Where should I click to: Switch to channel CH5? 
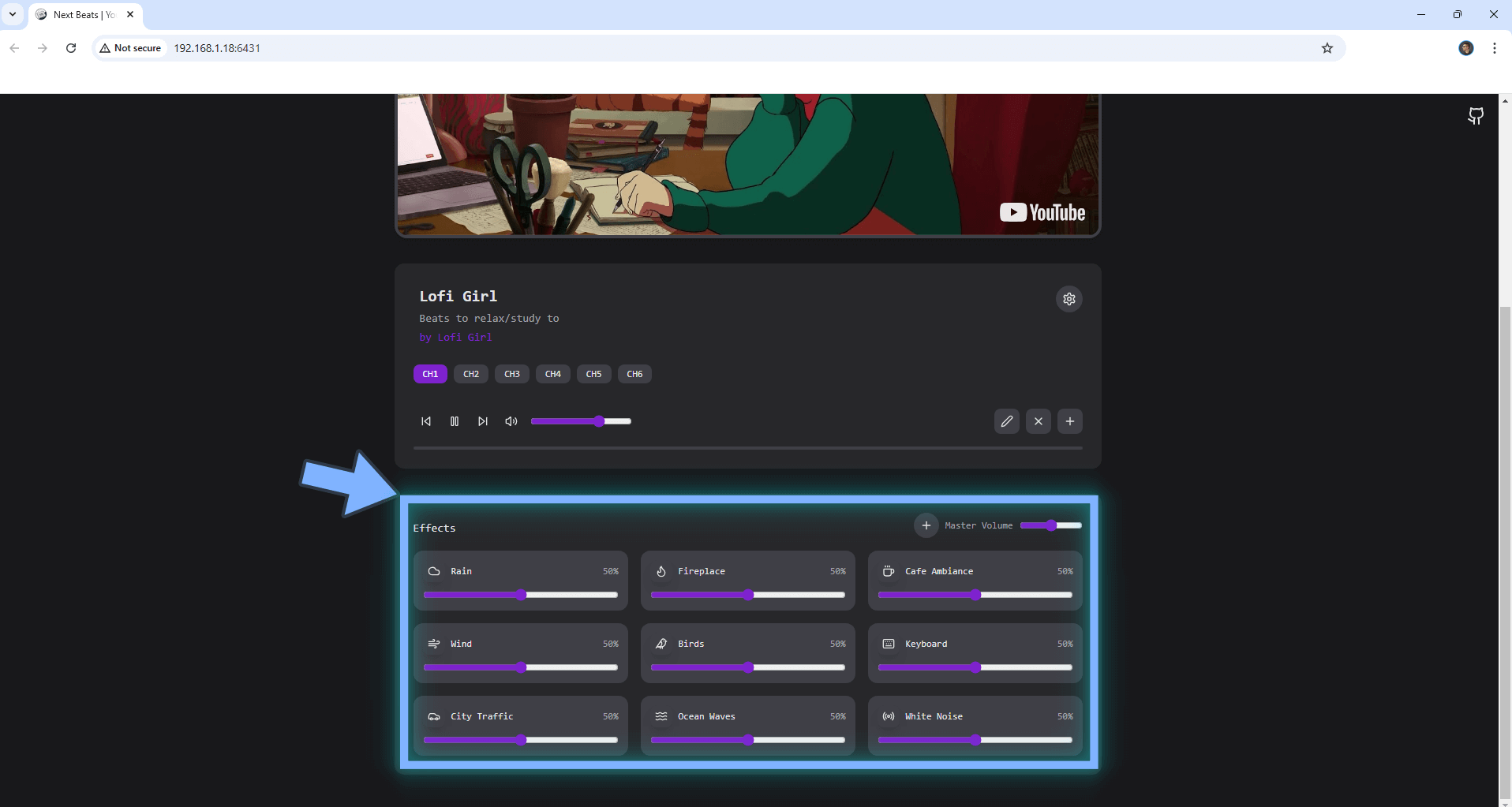[x=594, y=374]
